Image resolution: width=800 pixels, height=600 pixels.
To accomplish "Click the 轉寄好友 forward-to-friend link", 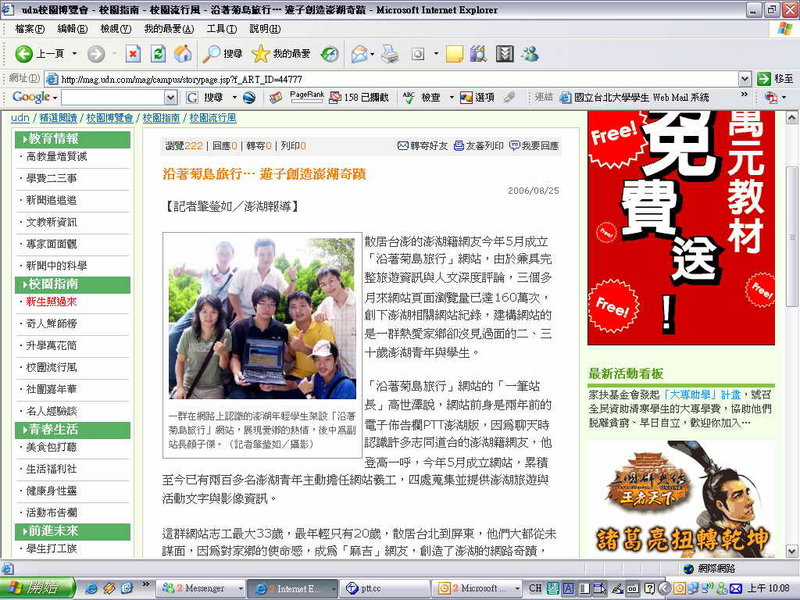I will [423, 146].
